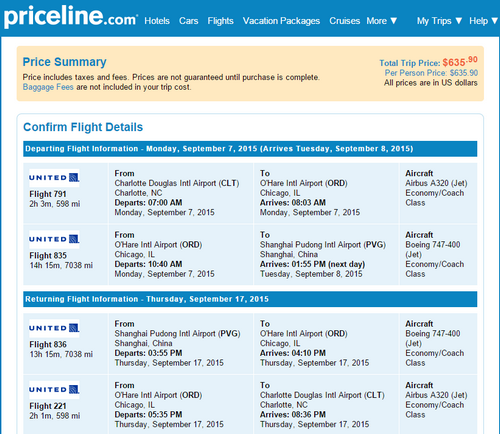The image size is (500, 434).
Task: Open the Cars menu item
Action: point(189,21)
